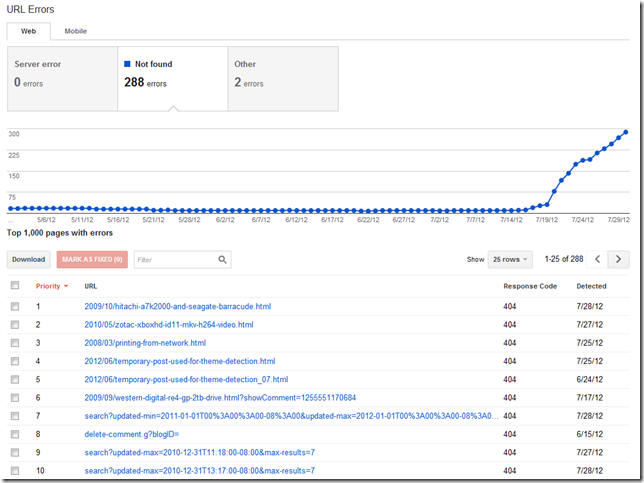Open printing-from-network.html link
Image resolution: width=644 pixels, height=483 pixels.
tap(145, 343)
